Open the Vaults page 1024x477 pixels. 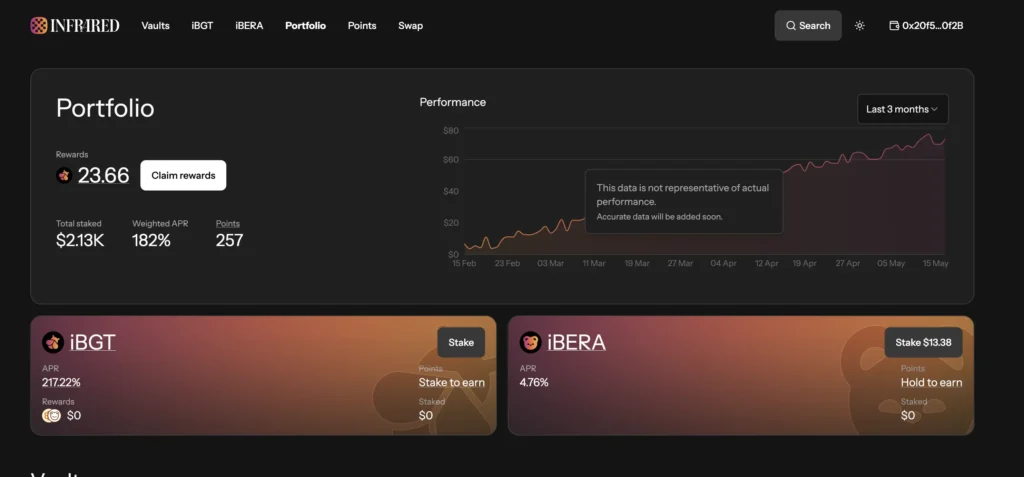[155, 25]
